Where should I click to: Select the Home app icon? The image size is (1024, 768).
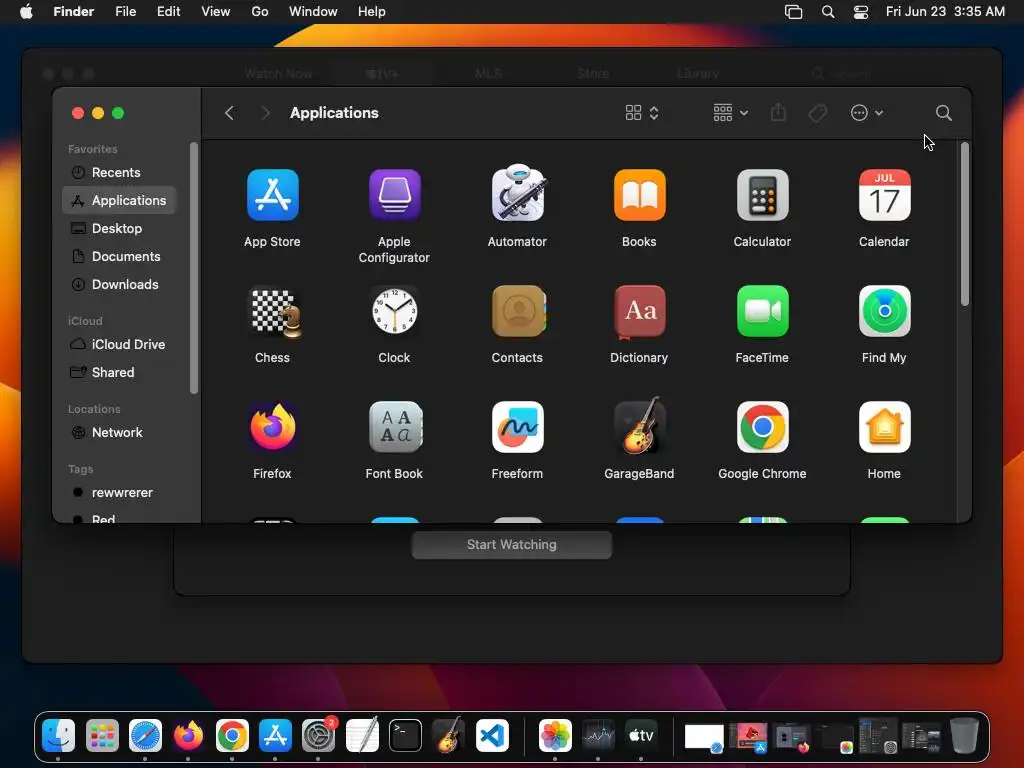pos(884,427)
